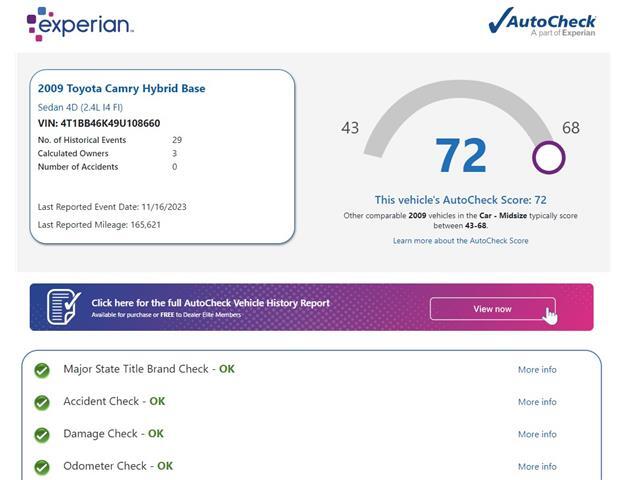The height and width of the screenshot is (480, 640).
Task: Click Odometer Check - OK text
Action: pos(118,466)
